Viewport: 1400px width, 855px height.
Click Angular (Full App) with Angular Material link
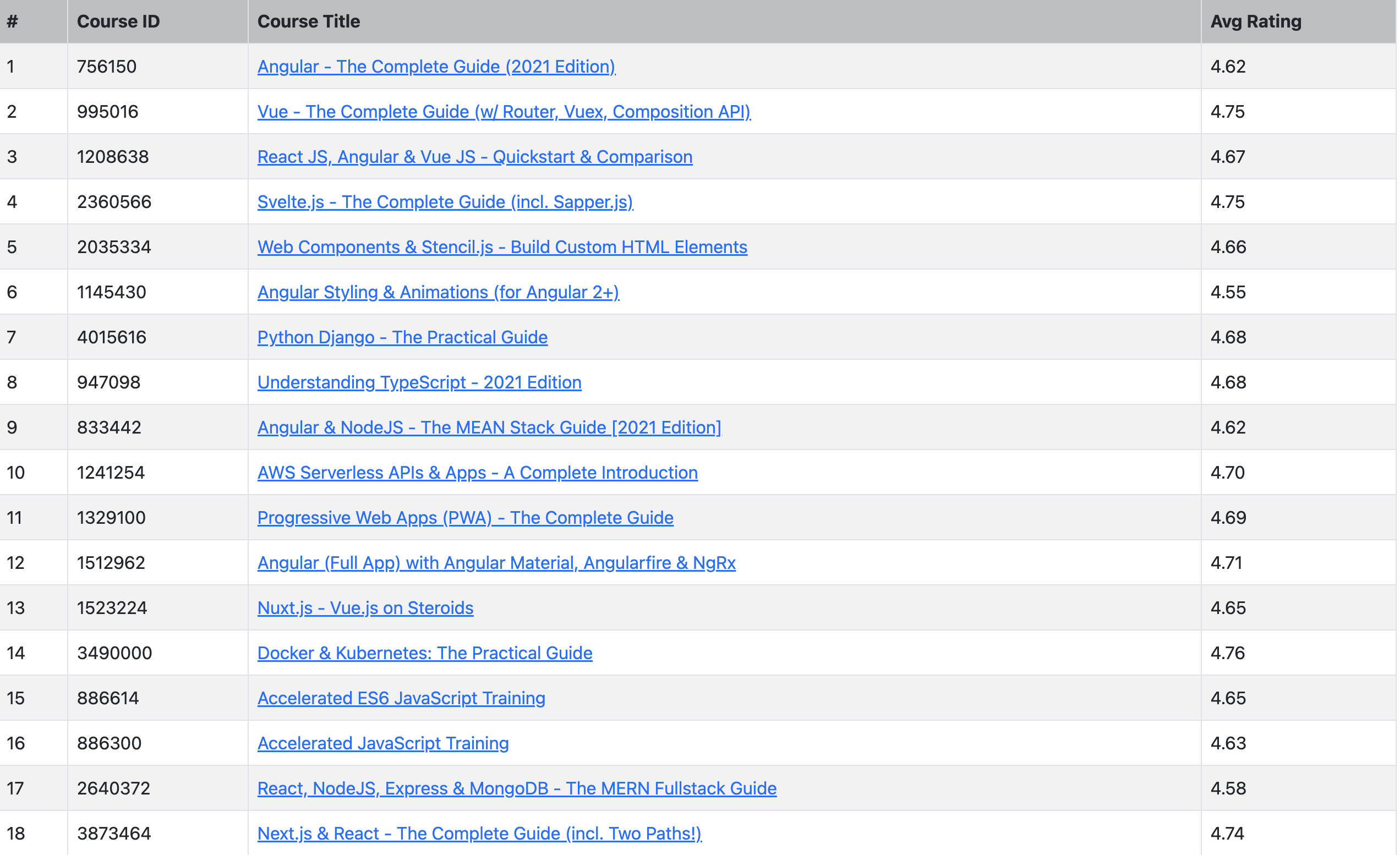tap(496, 563)
